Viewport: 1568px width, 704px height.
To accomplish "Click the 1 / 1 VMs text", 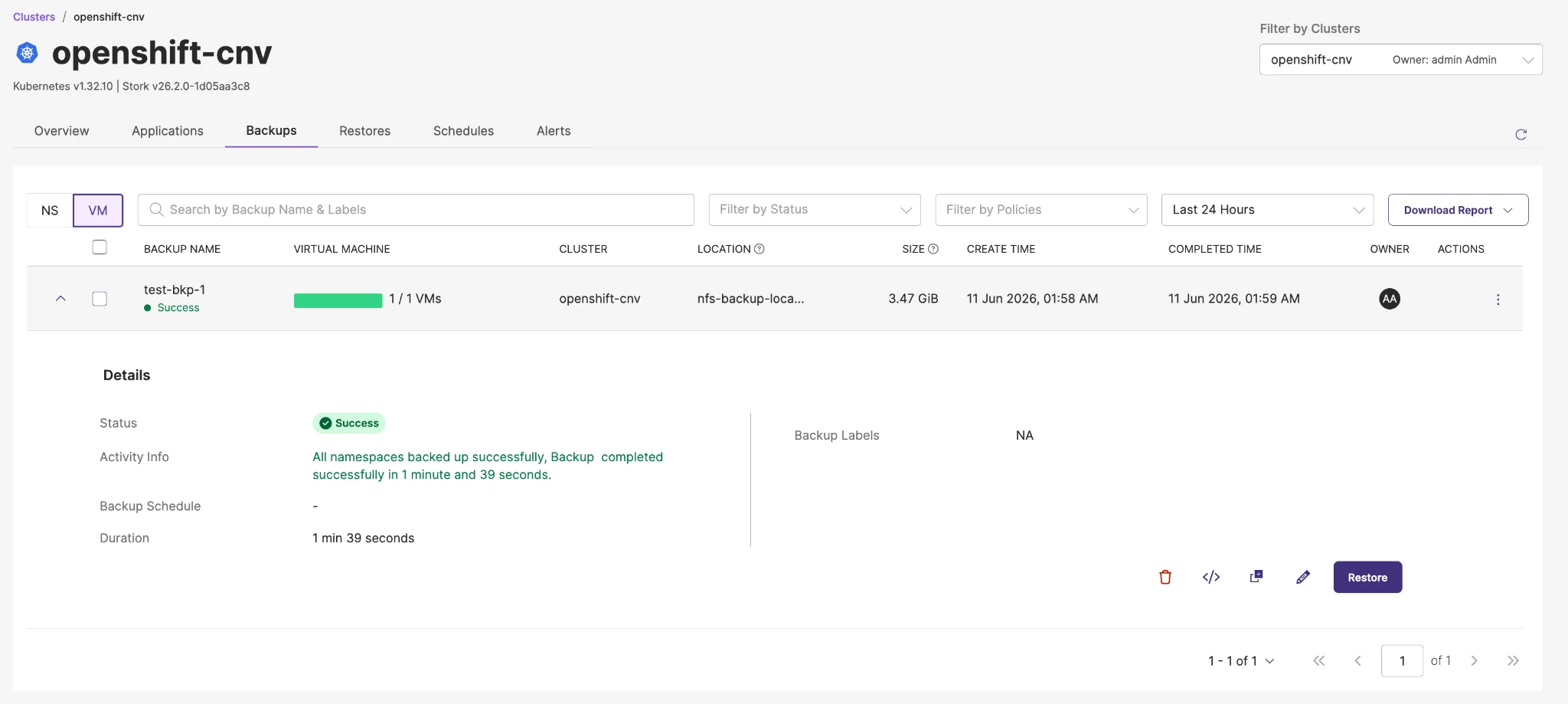I will (x=415, y=299).
